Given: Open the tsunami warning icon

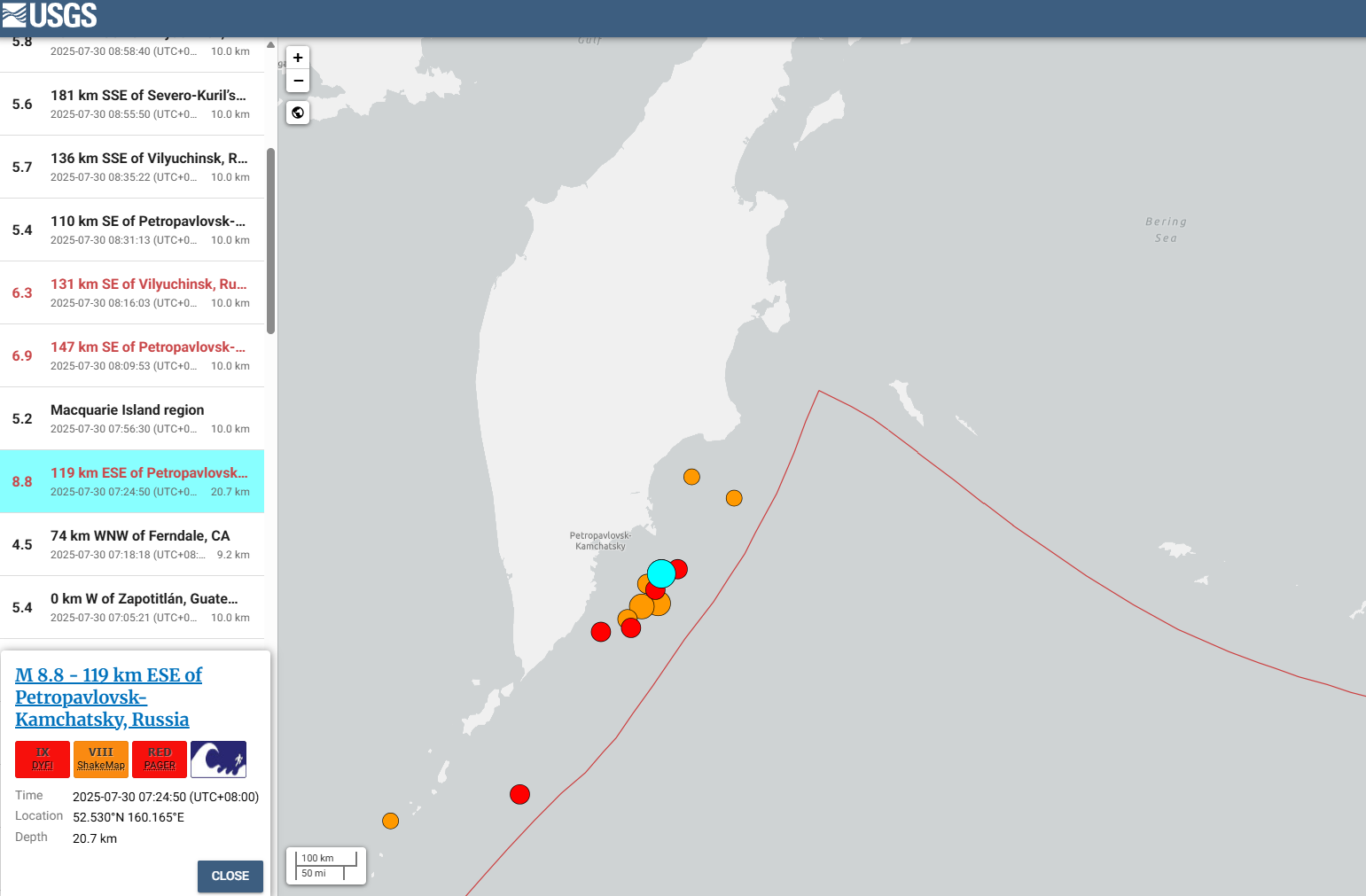Looking at the screenshot, I should [218, 760].
